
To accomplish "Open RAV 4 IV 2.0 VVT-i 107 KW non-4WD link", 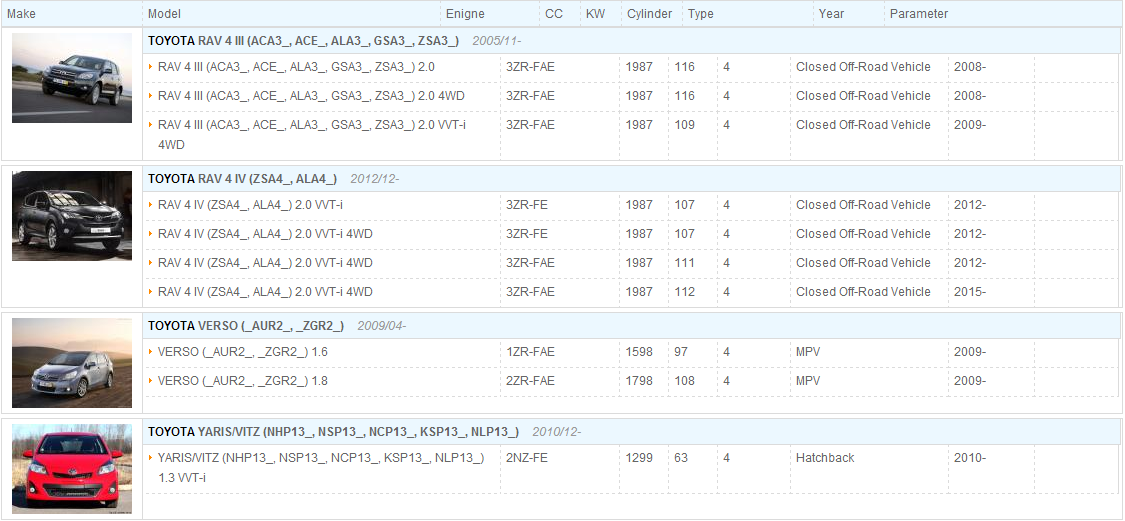I will (x=250, y=205).
